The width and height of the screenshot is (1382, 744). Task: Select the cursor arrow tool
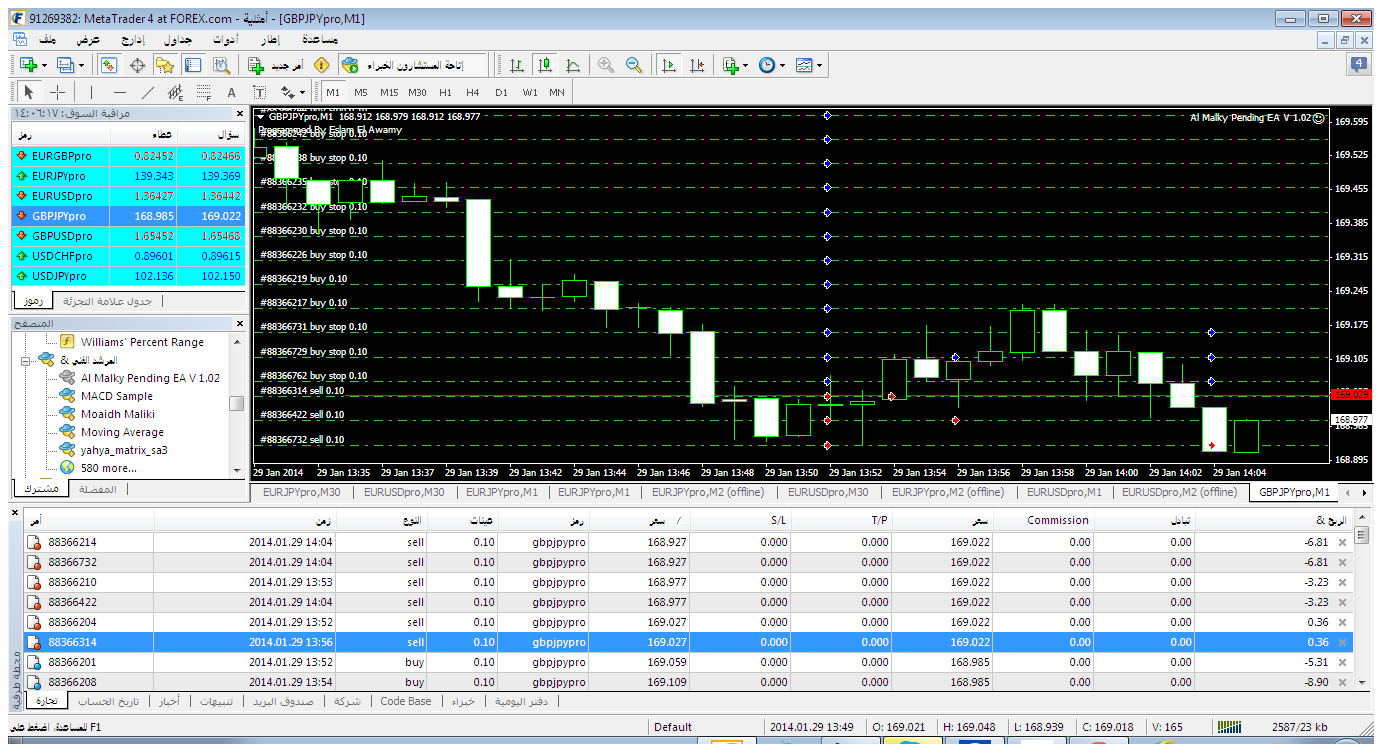tap(28, 92)
